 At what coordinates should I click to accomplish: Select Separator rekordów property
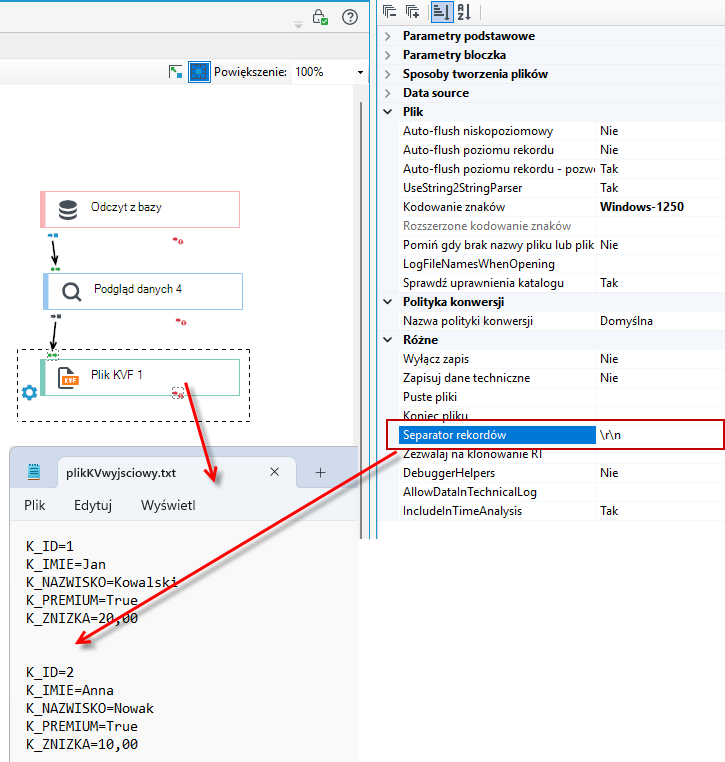497,435
